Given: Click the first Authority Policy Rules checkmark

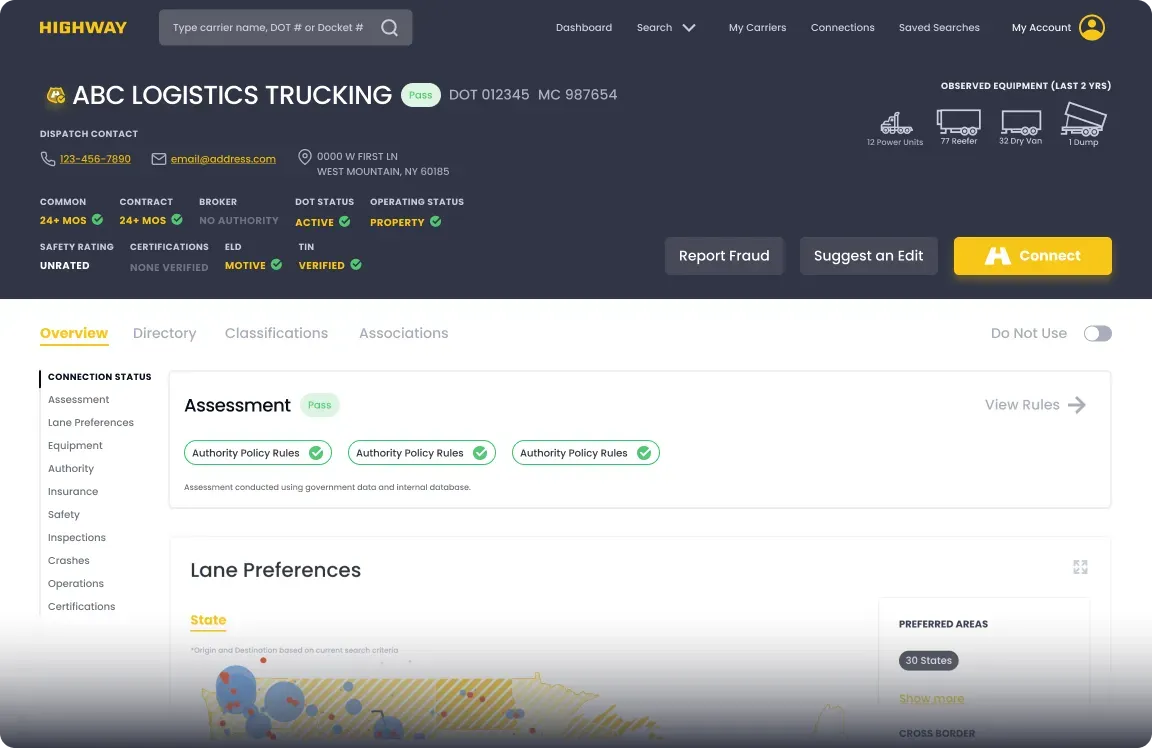Looking at the screenshot, I should pos(316,453).
